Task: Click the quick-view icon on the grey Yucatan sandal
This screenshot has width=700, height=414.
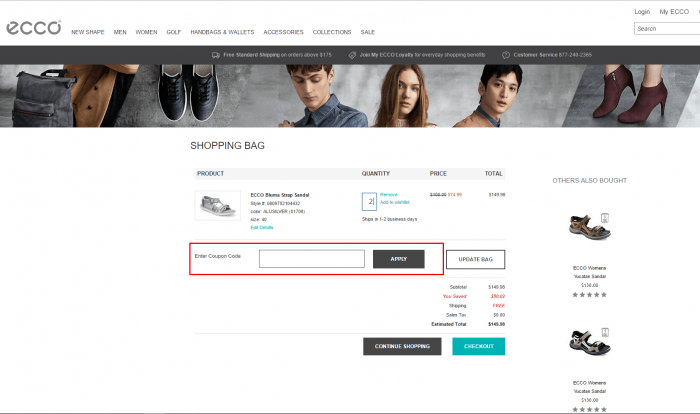Action: coord(605,332)
